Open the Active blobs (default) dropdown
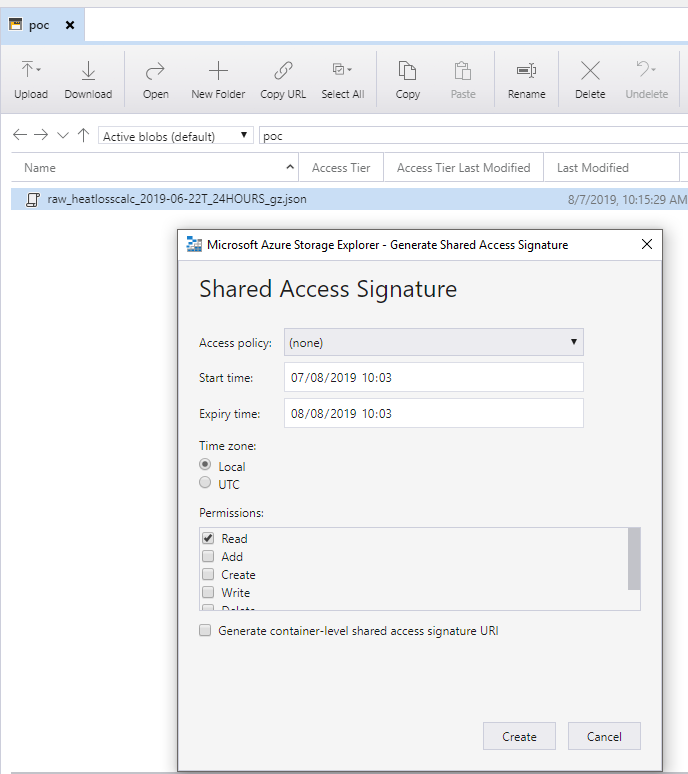This screenshot has height=774, width=688. click(x=176, y=135)
